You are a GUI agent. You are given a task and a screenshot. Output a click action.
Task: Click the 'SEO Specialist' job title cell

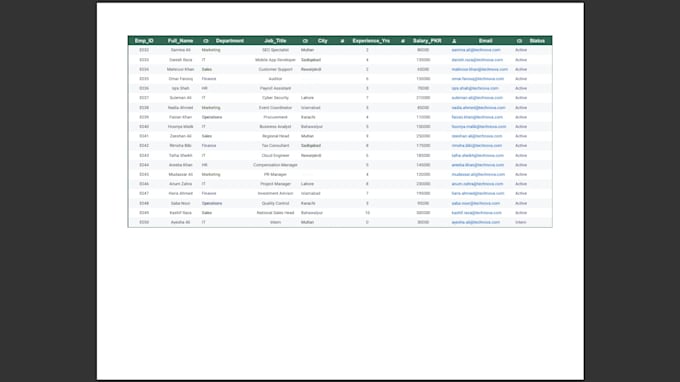[x=275, y=50]
